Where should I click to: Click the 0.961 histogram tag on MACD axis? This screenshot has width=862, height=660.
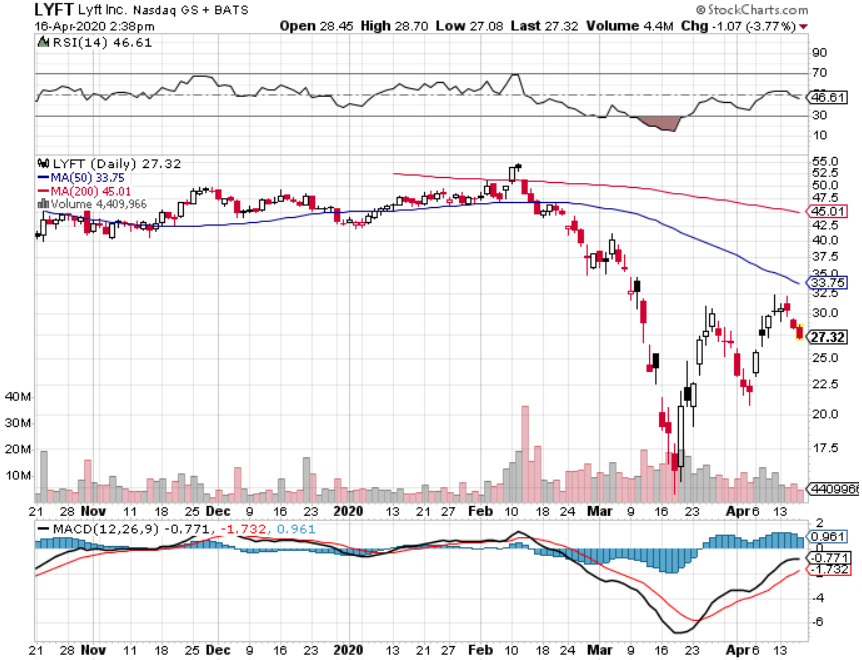click(827, 536)
